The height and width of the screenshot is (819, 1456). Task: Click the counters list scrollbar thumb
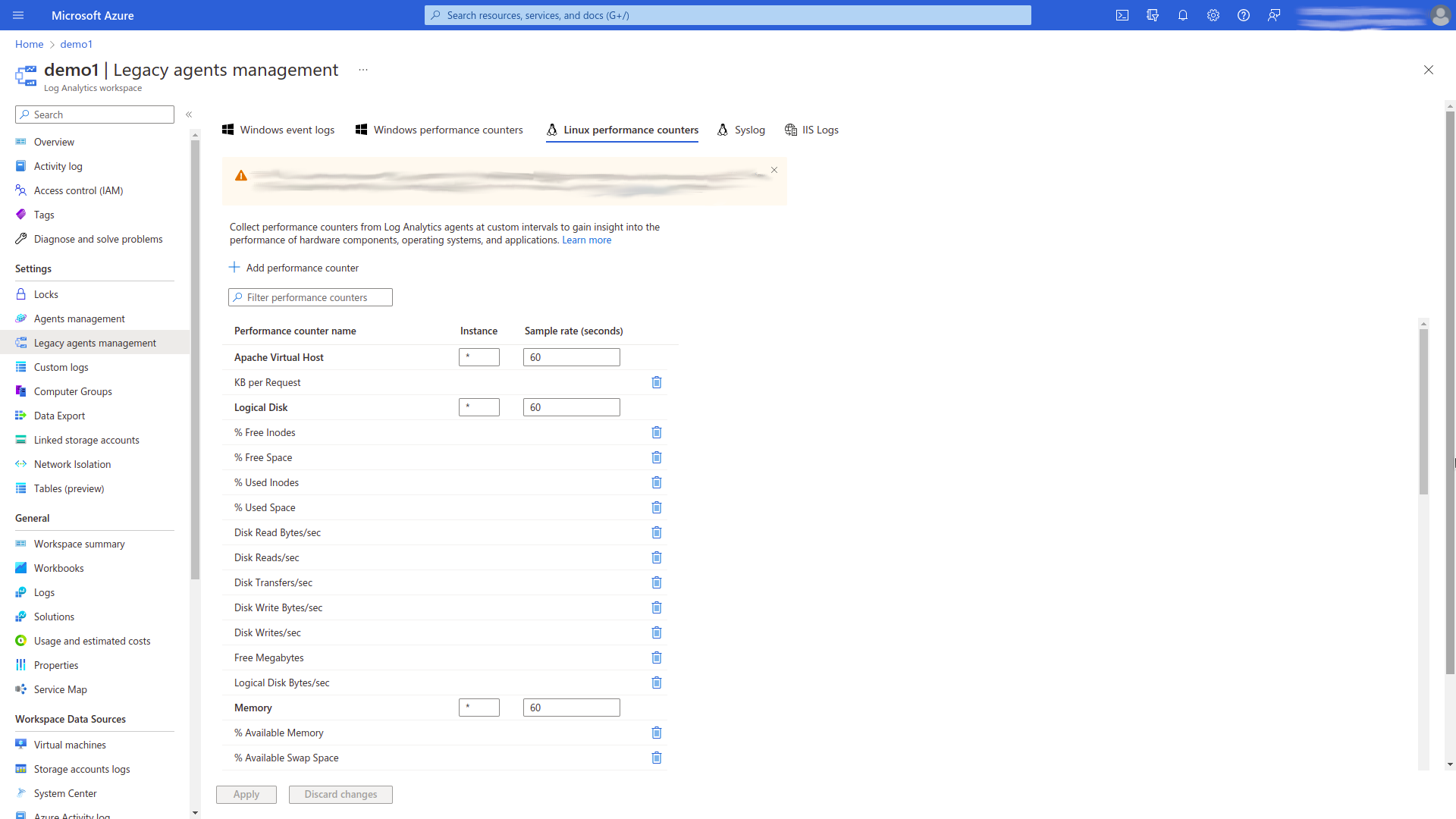pyautogui.click(x=1424, y=412)
